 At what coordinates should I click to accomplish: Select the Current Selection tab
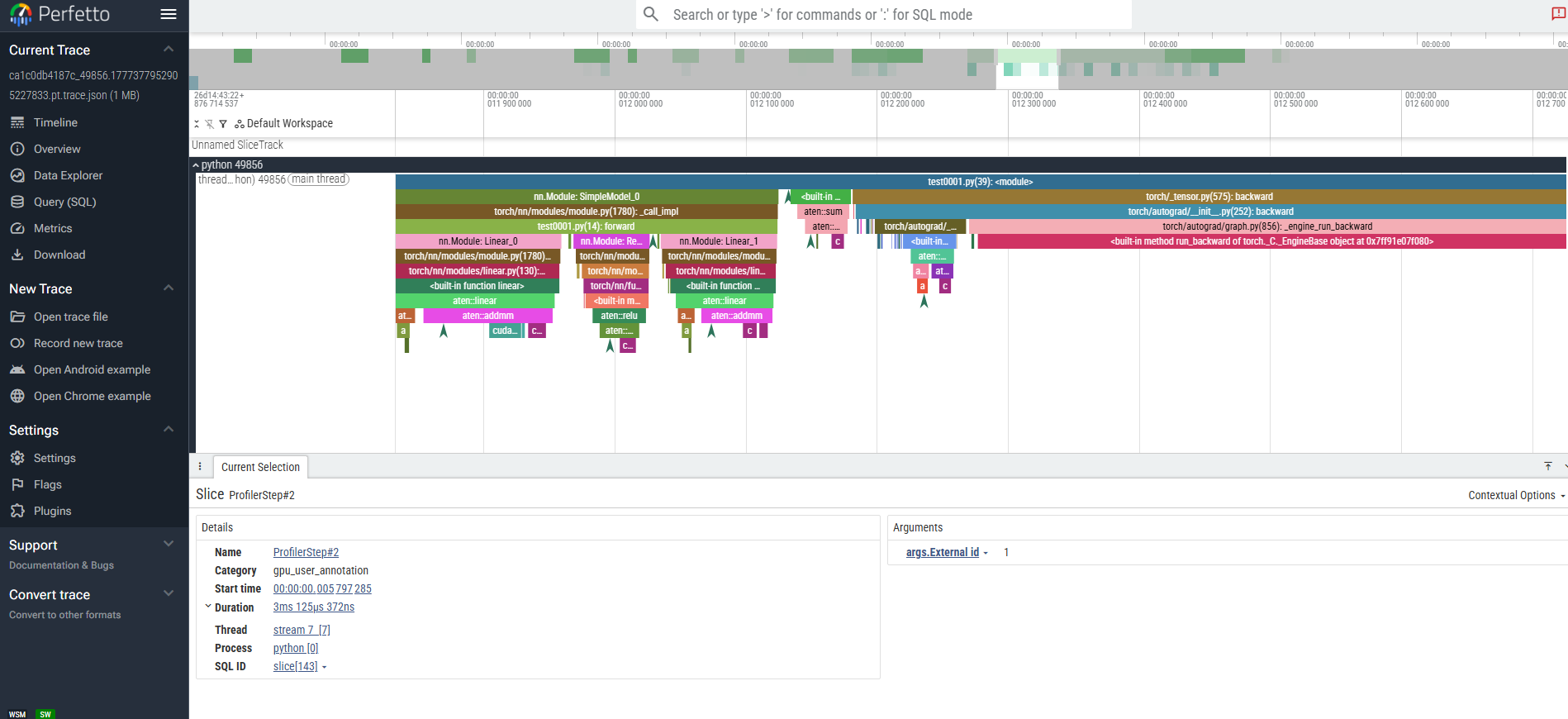tap(260, 467)
